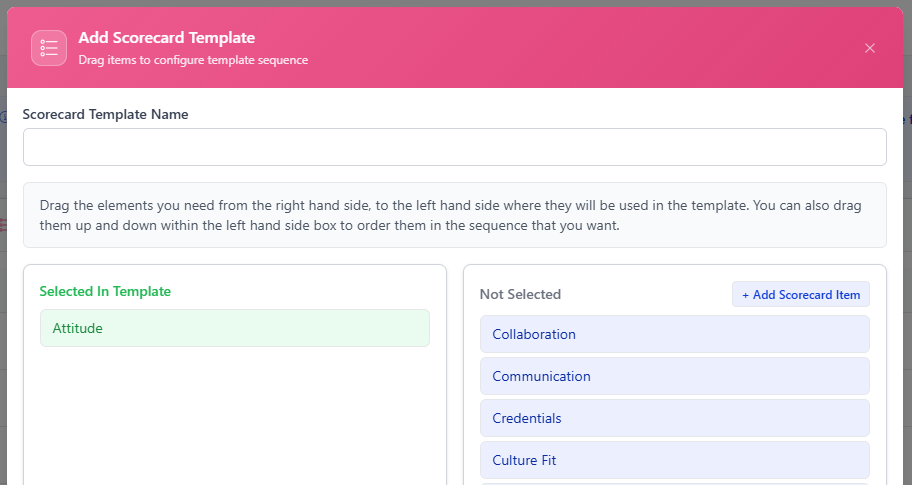Focus the Scorecard Template Name input field
This screenshot has width=912, height=485.
[x=455, y=147]
